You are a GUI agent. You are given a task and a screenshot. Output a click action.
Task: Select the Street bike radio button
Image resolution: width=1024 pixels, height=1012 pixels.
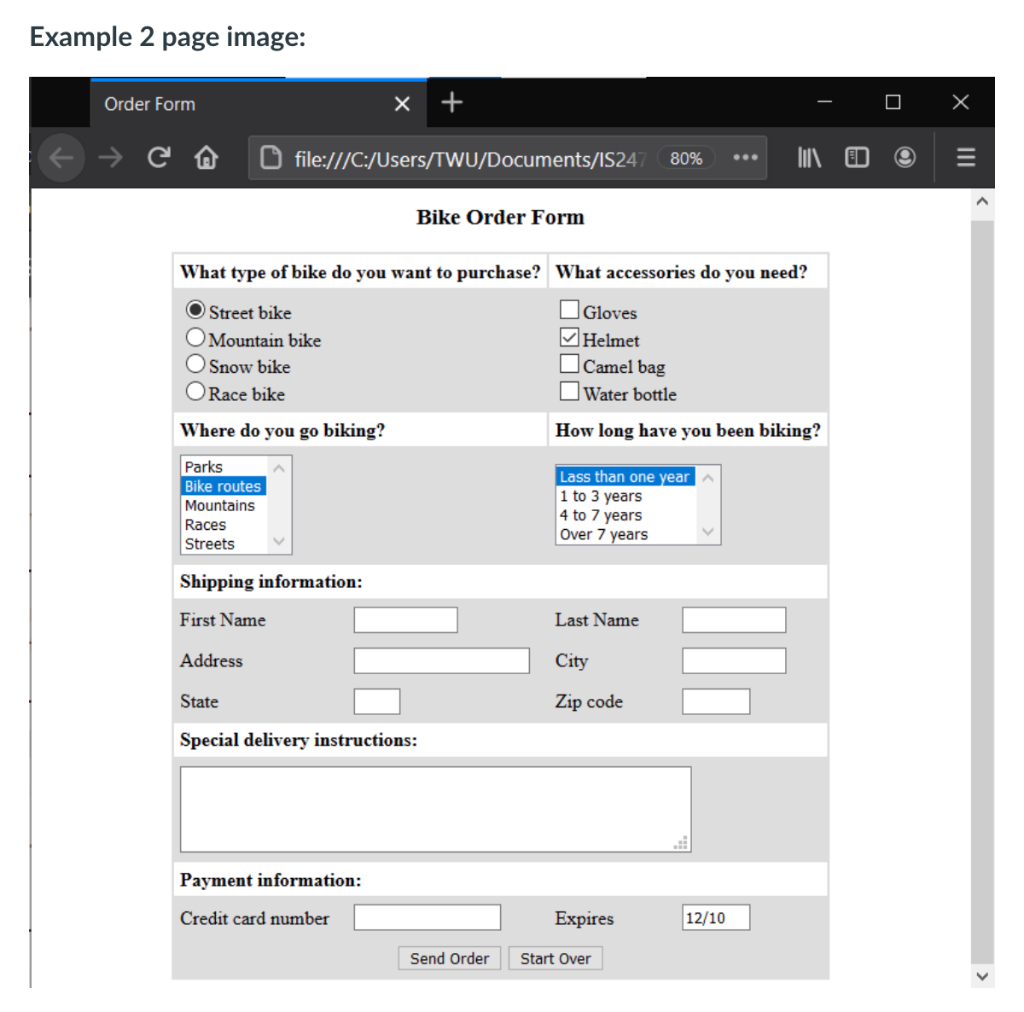coord(195,309)
